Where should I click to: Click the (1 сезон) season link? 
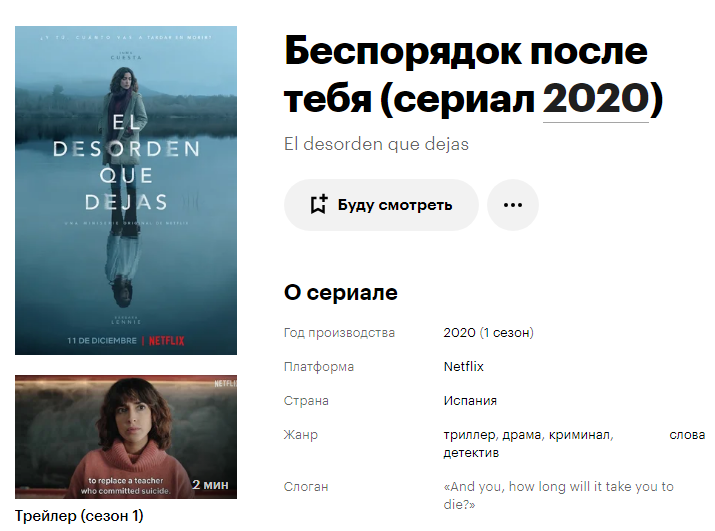pyautogui.click(x=507, y=333)
